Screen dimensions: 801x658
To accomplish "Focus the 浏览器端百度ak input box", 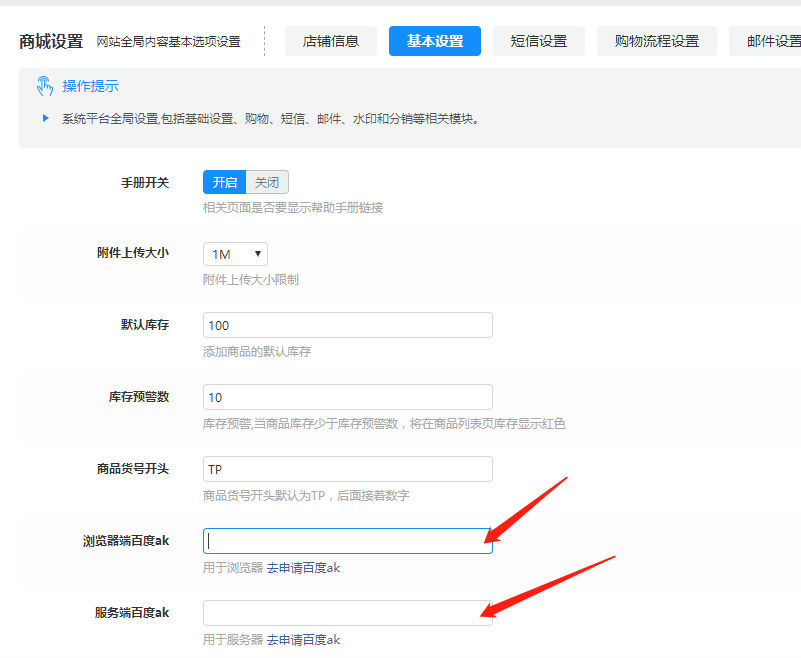I will pos(347,541).
